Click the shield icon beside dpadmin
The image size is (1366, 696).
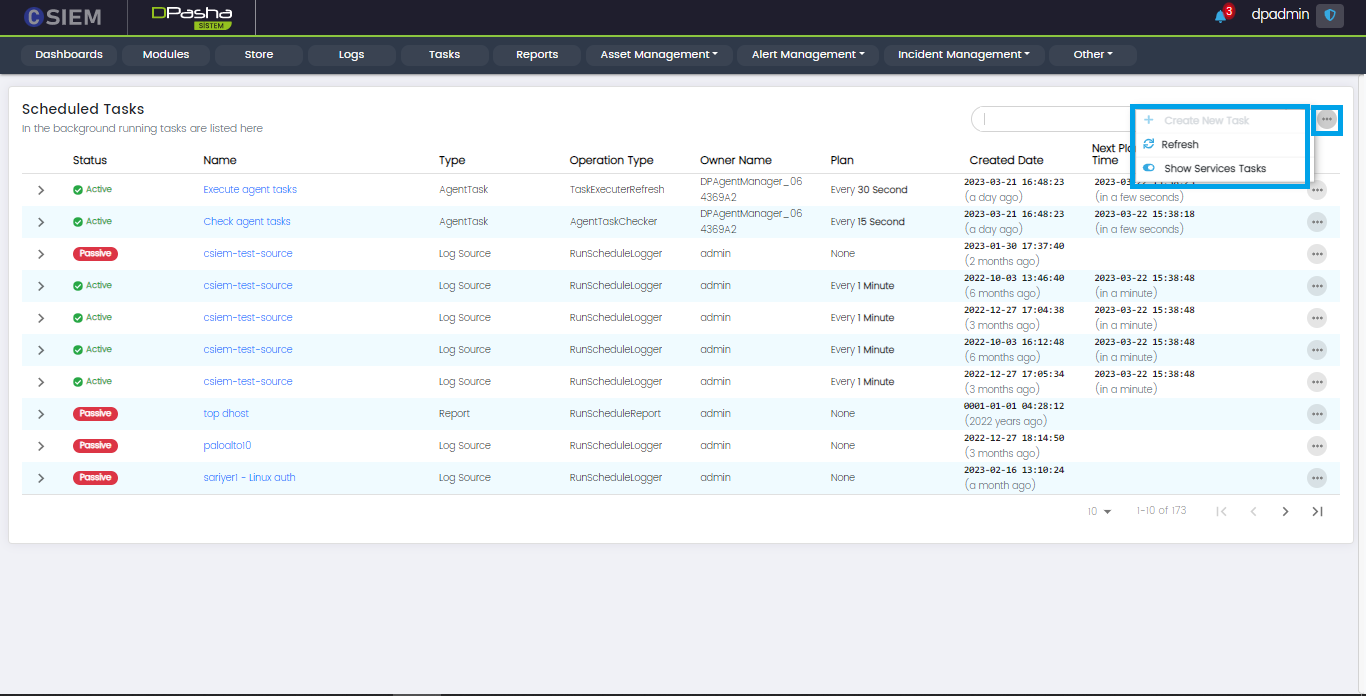[1329, 16]
